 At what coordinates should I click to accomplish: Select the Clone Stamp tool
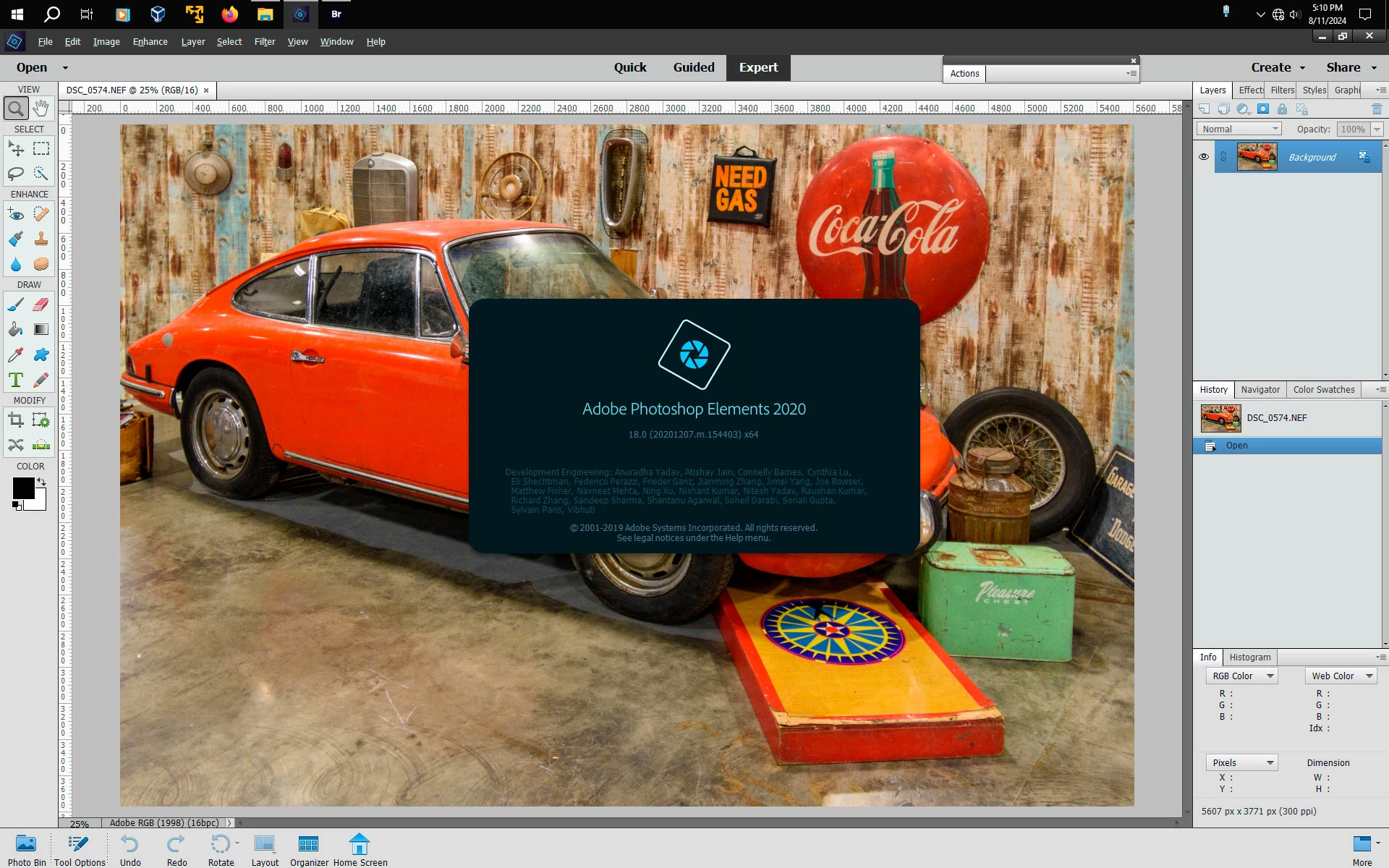coord(41,239)
